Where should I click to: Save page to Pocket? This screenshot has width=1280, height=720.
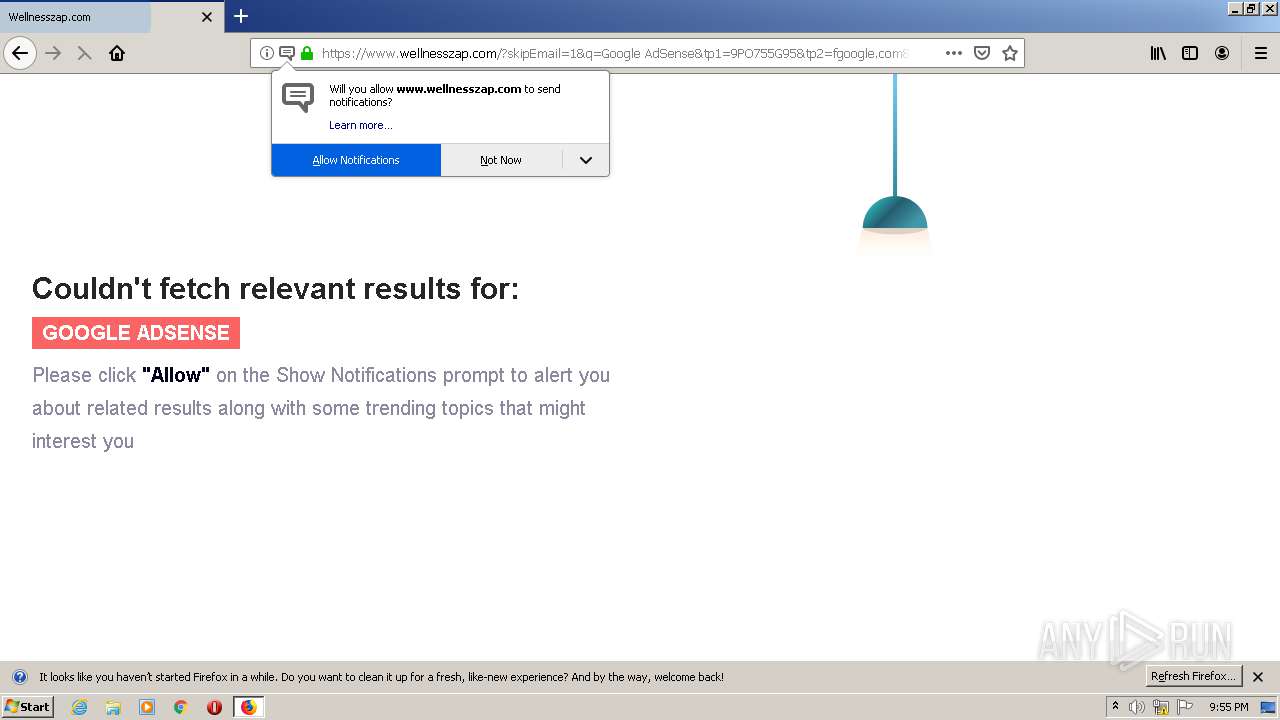point(982,53)
